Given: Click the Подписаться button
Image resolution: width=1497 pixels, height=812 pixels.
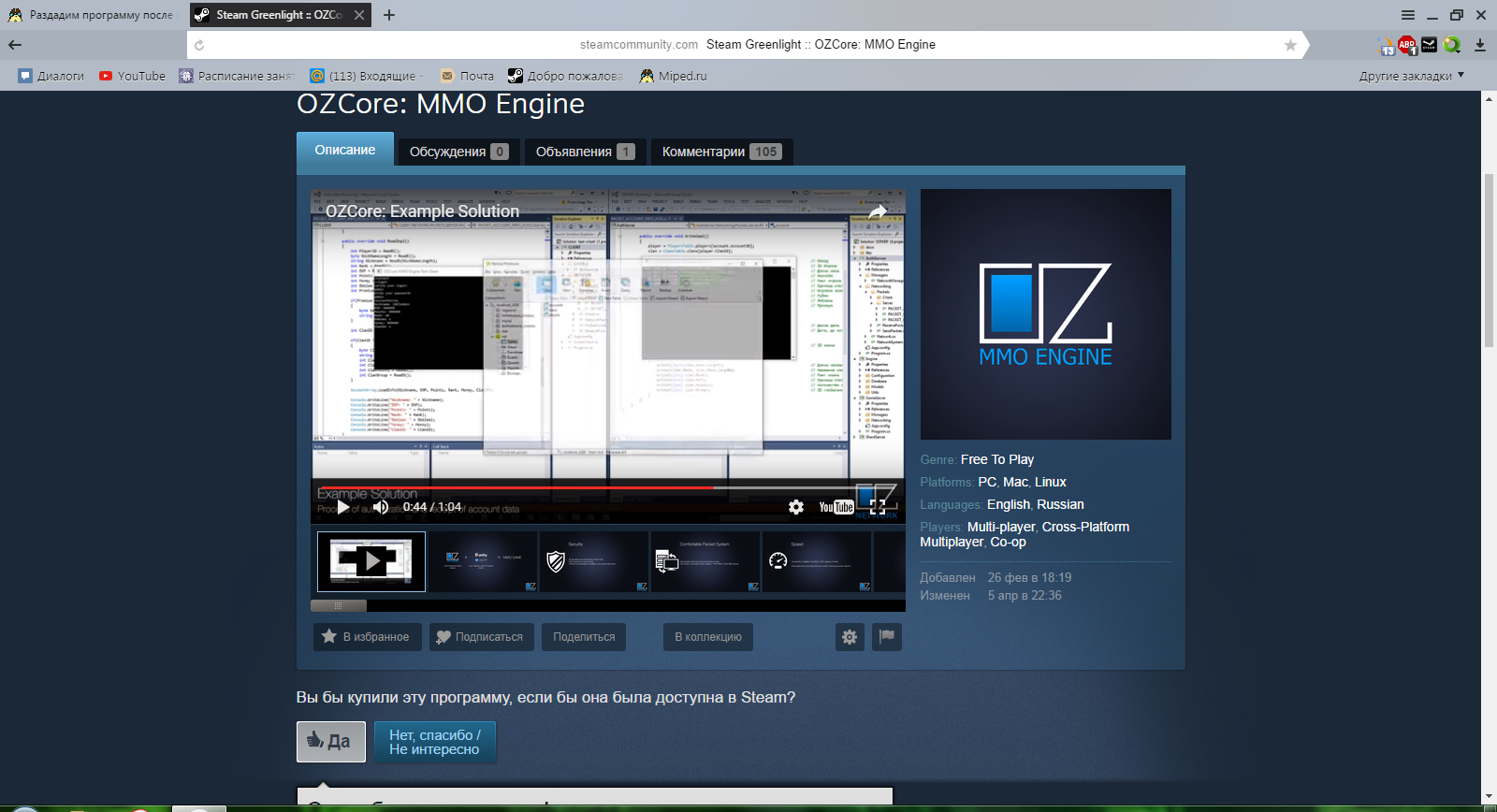Looking at the screenshot, I should 482,637.
